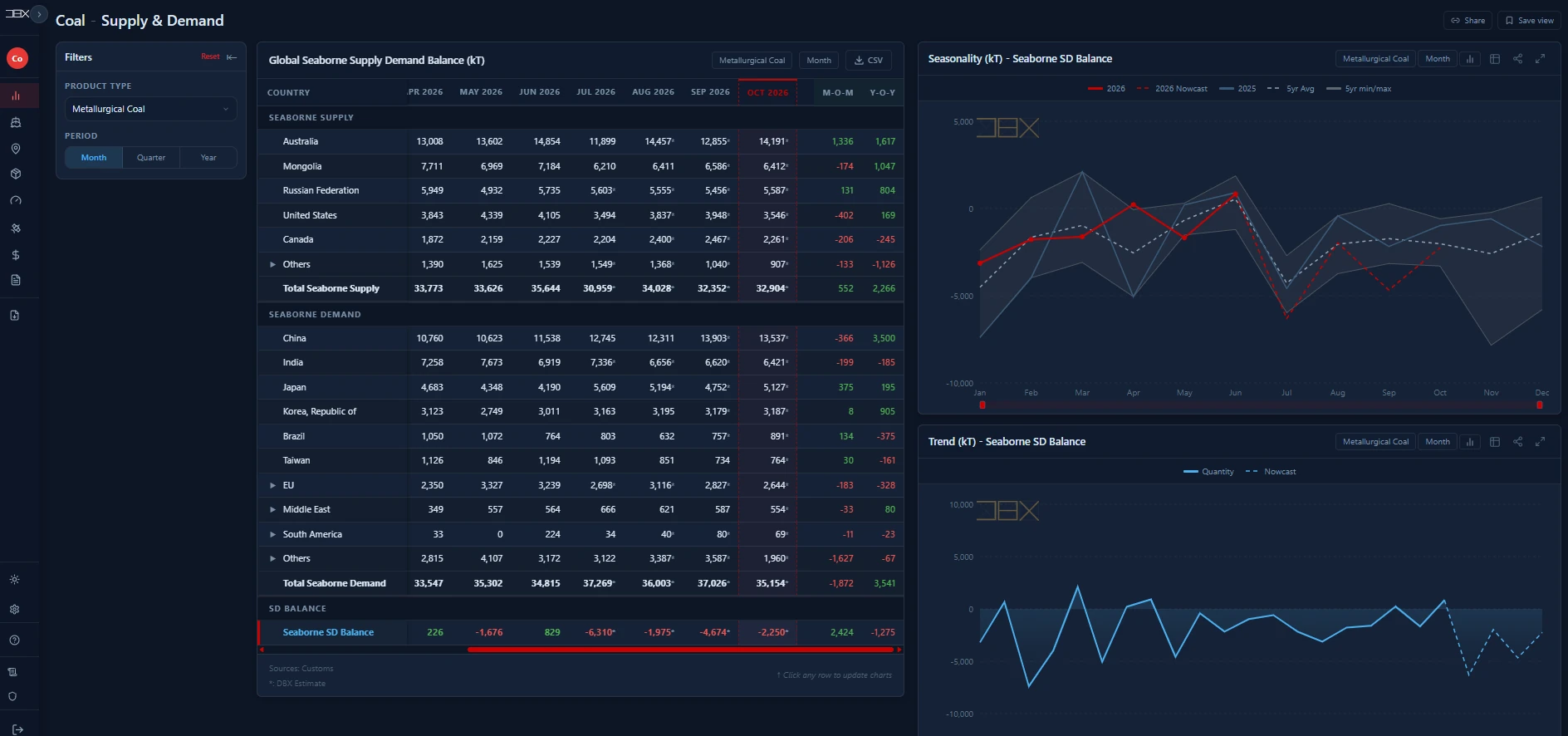
Task: Open the settings gear in sidebar
Action: (14, 609)
